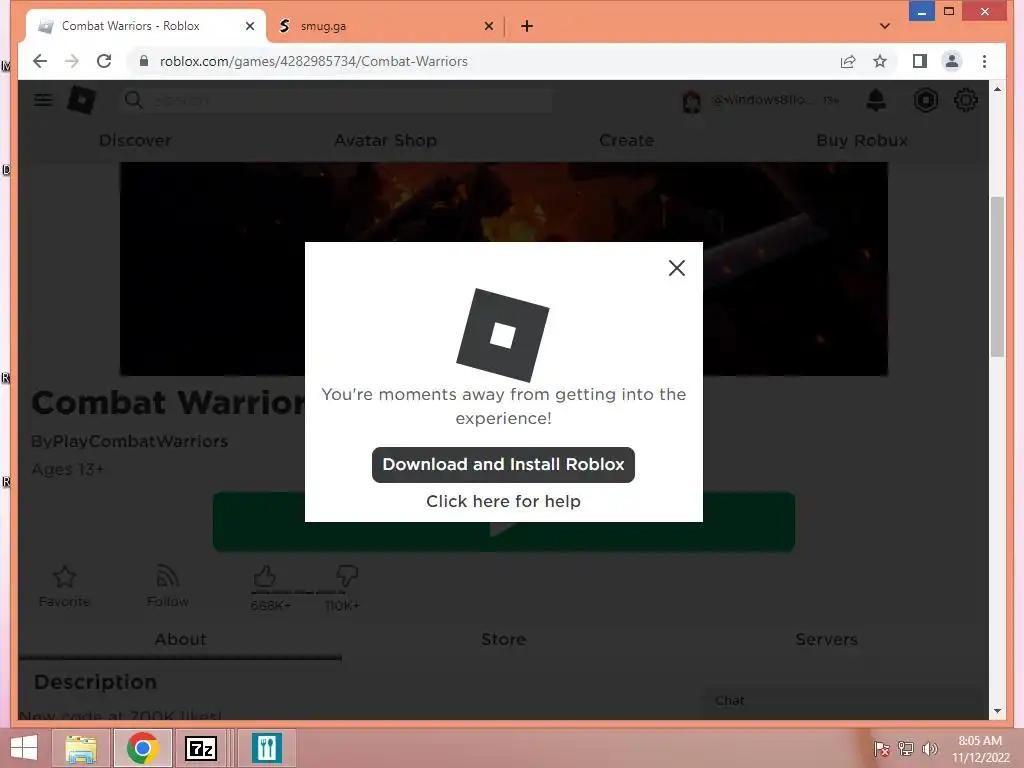Click the Roblox logo home icon

click(x=82, y=101)
